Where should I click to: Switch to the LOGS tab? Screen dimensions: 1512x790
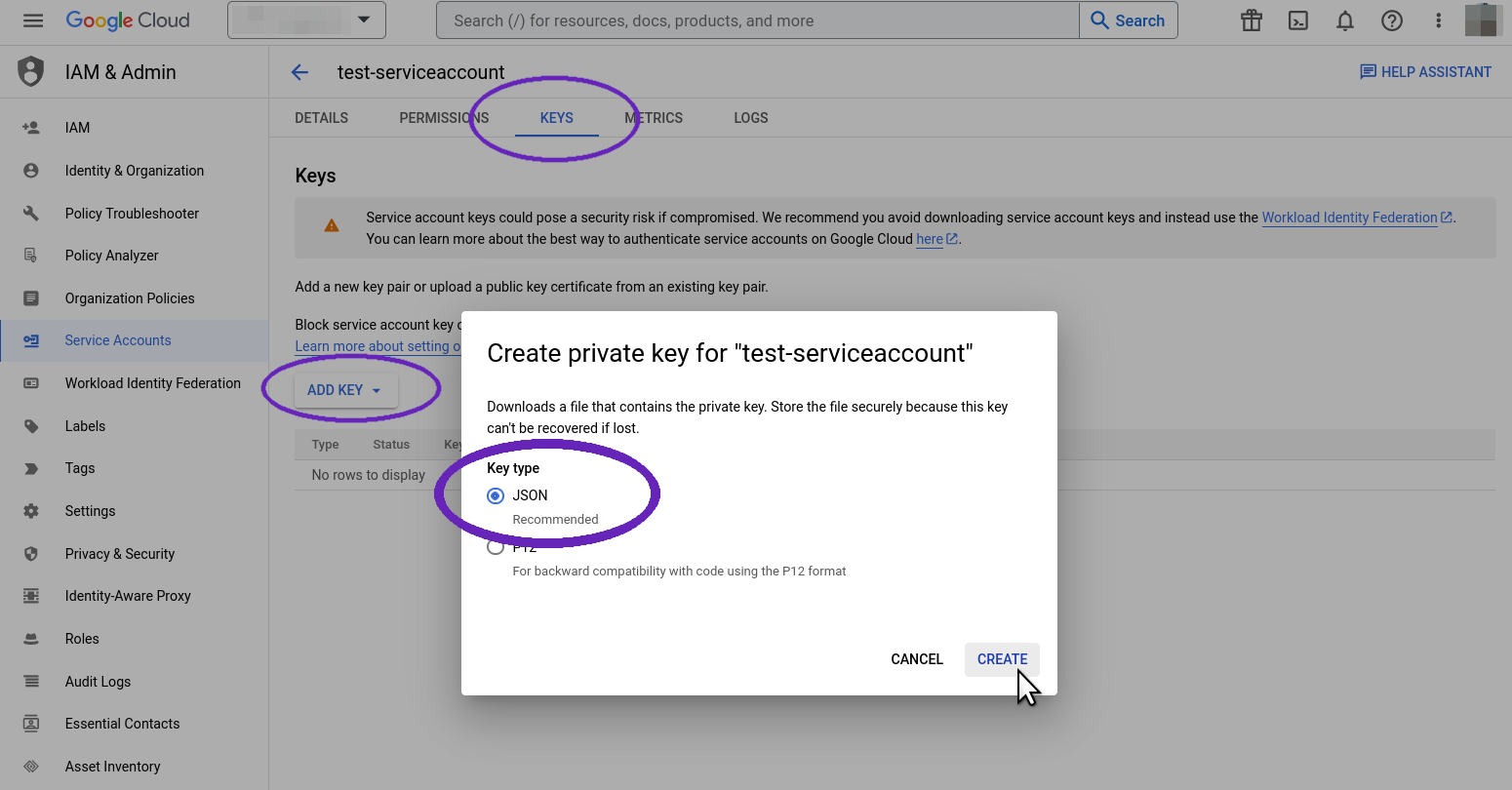click(750, 117)
